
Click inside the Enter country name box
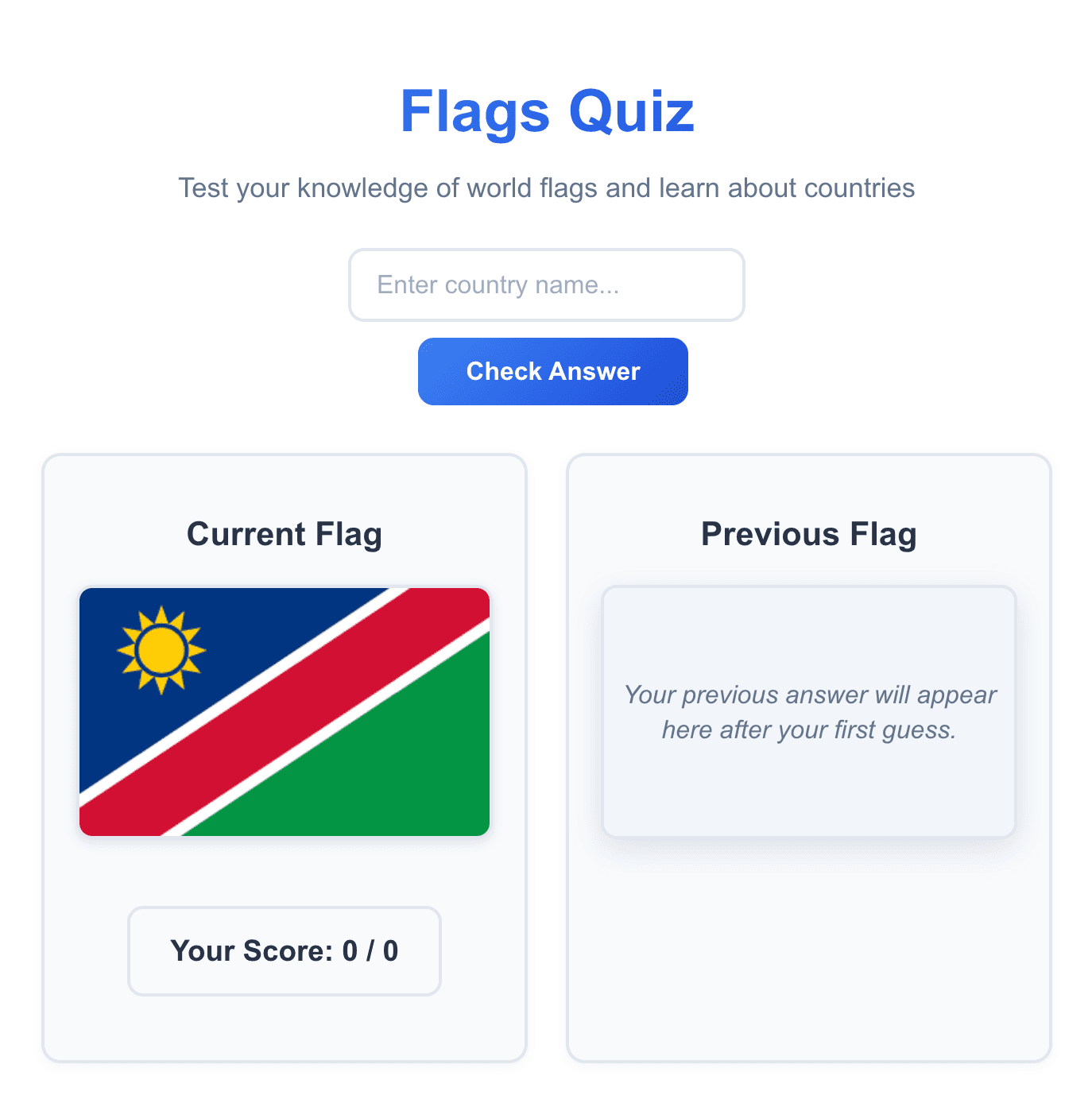coord(546,284)
